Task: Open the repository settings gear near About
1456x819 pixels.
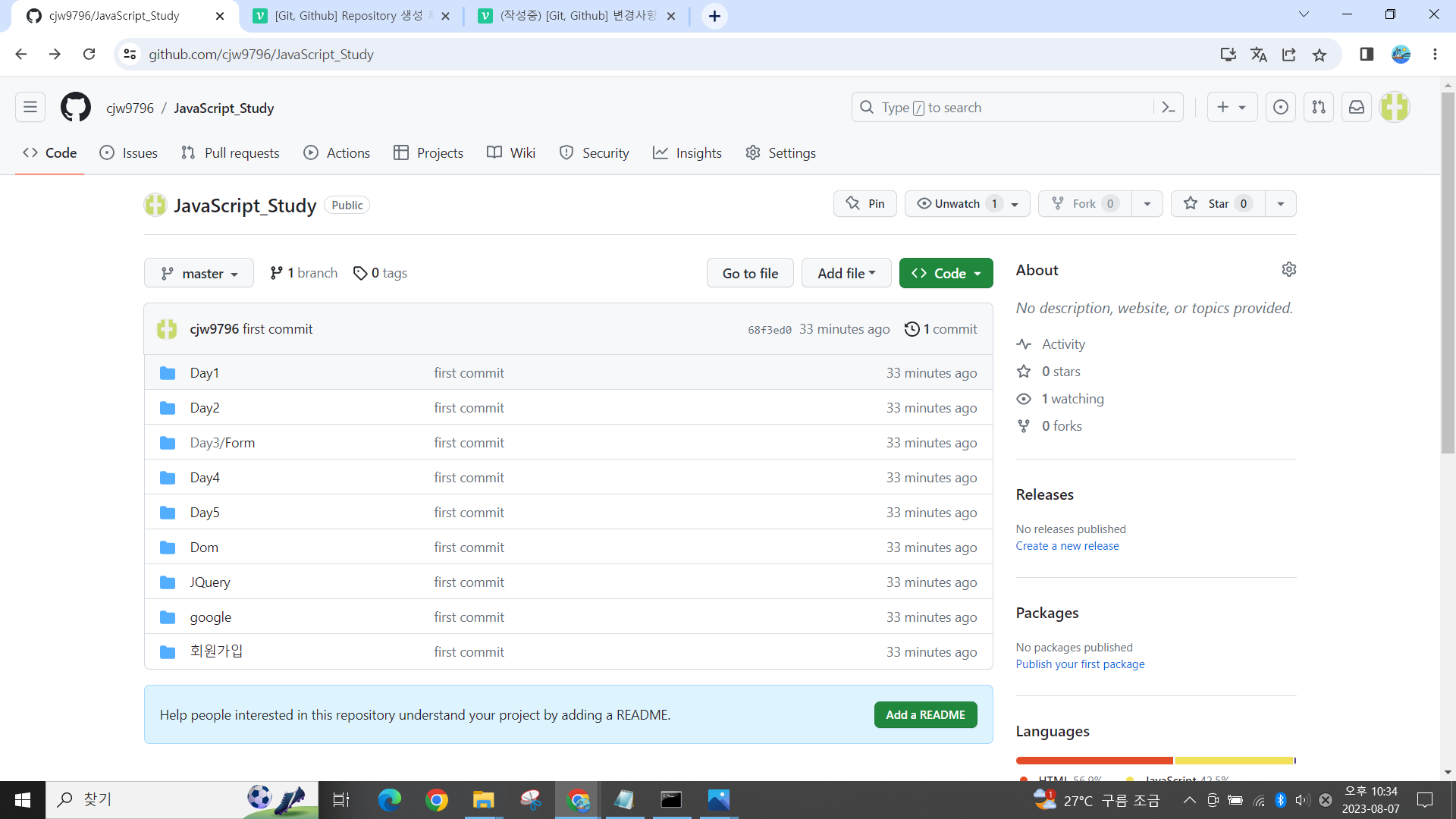Action: point(1289,269)
